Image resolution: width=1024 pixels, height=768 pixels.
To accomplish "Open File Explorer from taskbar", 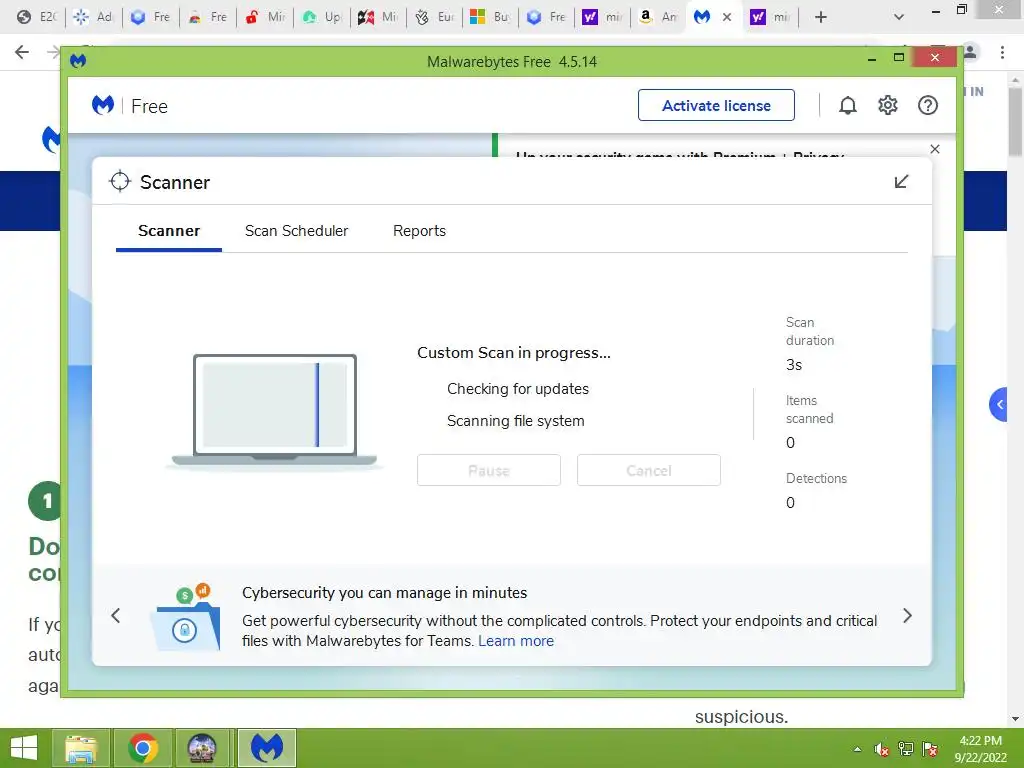I will pos(81,748).
